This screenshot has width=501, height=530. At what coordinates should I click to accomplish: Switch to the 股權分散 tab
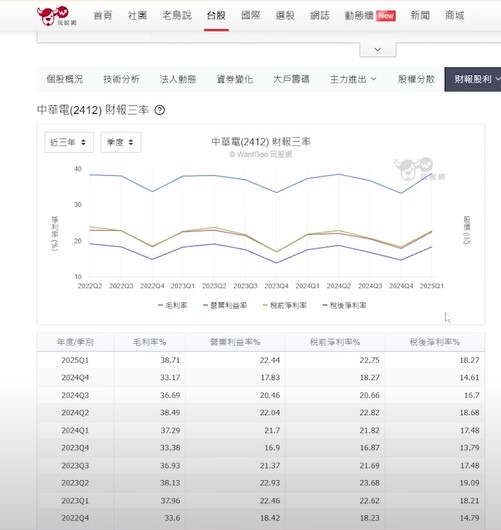416,79
